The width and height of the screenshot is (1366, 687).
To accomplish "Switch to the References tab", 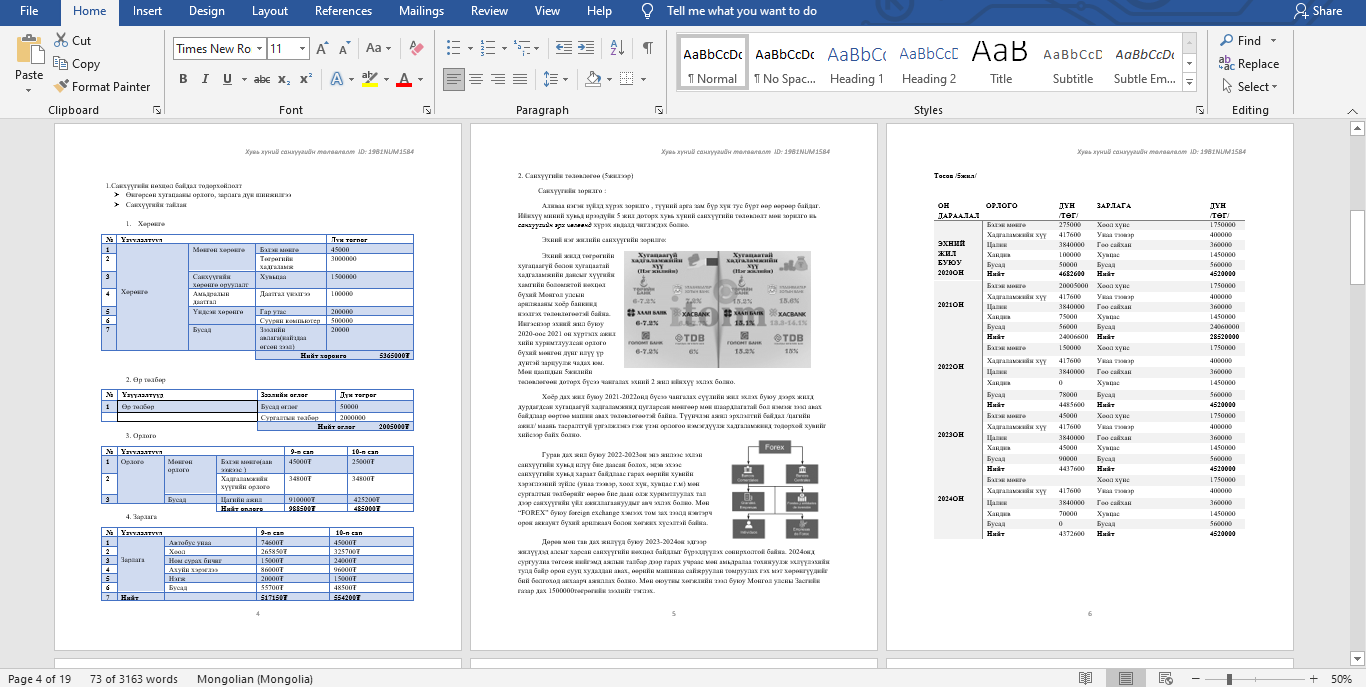I will point(343,11).
